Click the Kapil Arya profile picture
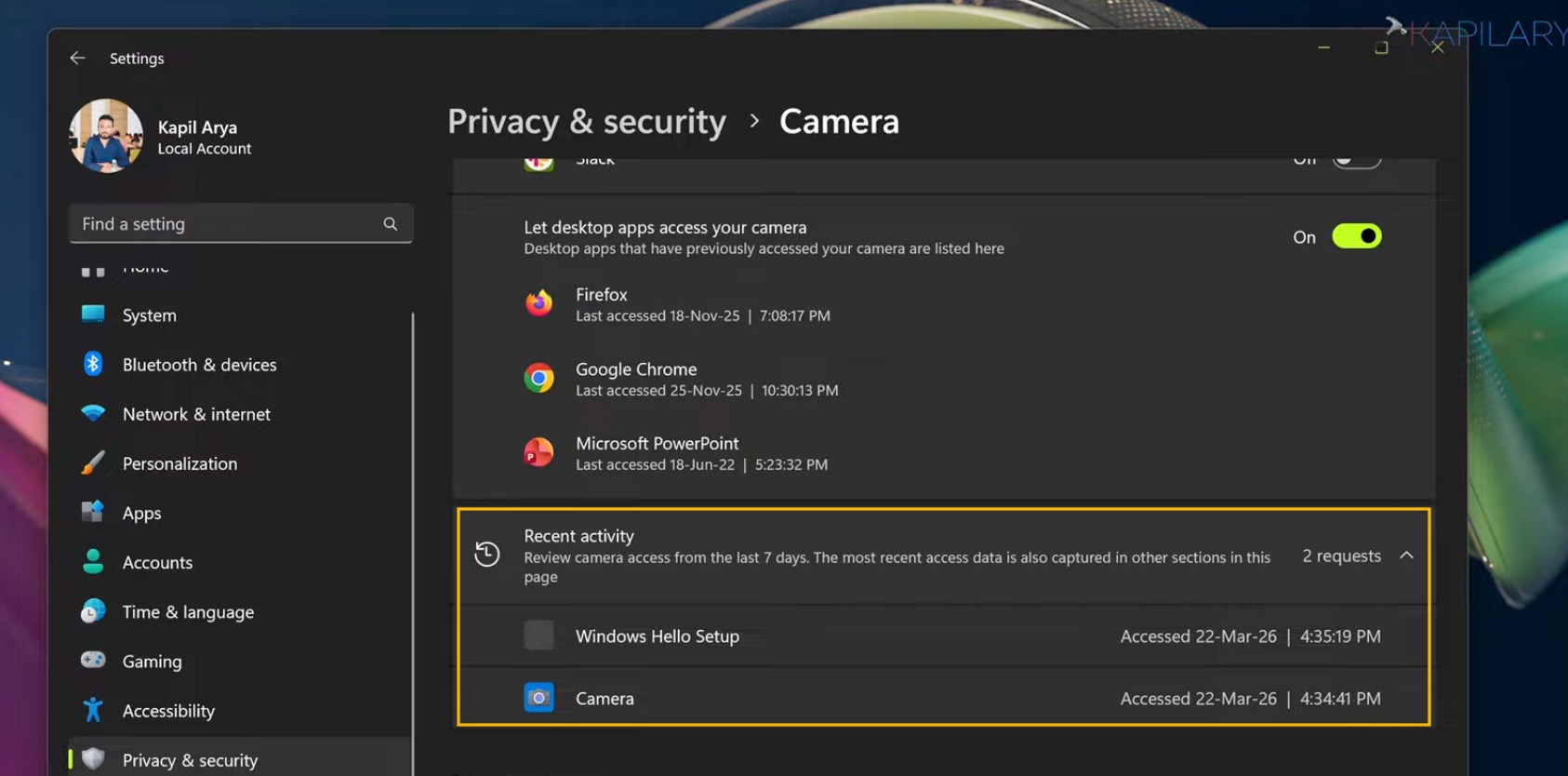Viewport: 1568px width, 776px height. pyautogui.click(x=106, y=136)
